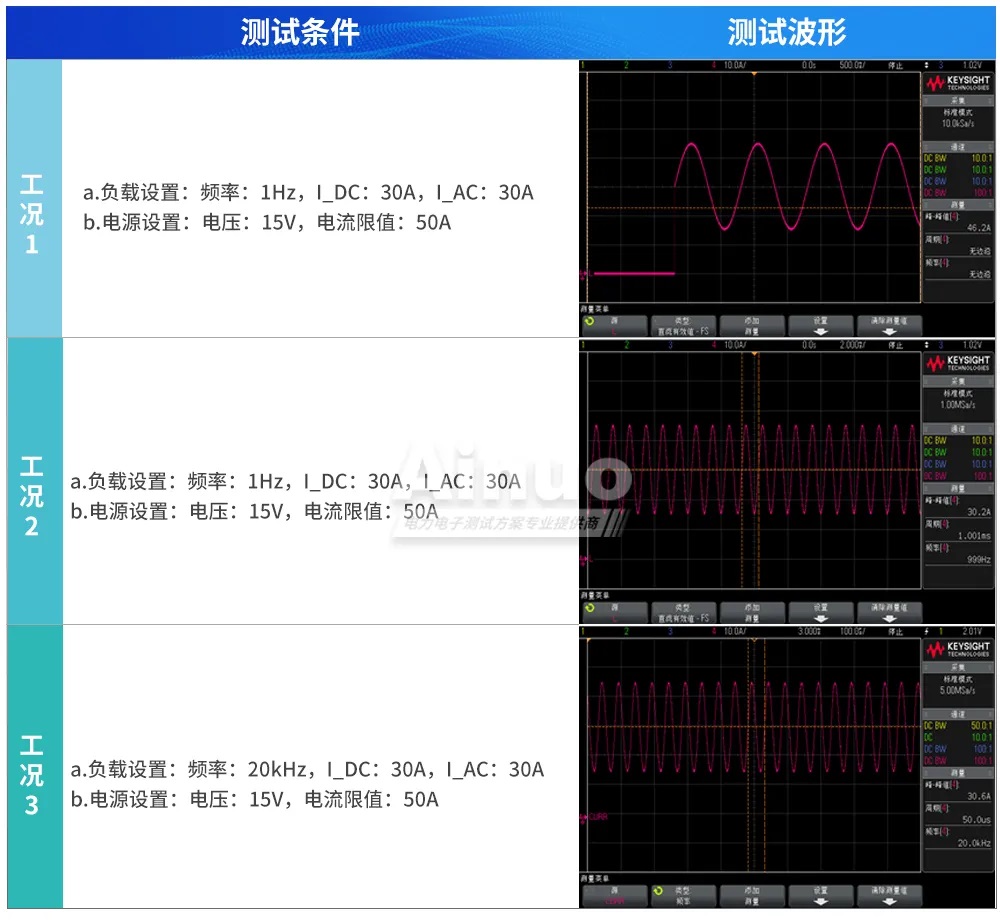Click the Keysight logo in the bottom oscilloscope
The image size is (1000, 920).
tap(956, 650)
